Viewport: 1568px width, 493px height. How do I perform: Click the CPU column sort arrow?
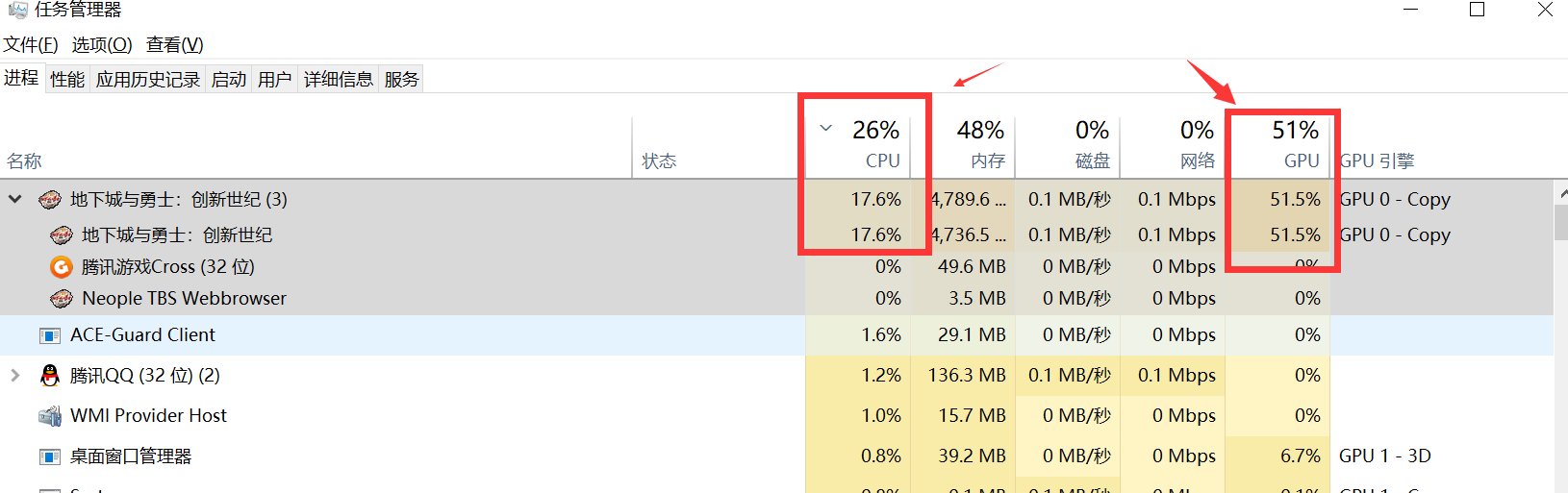825,128
